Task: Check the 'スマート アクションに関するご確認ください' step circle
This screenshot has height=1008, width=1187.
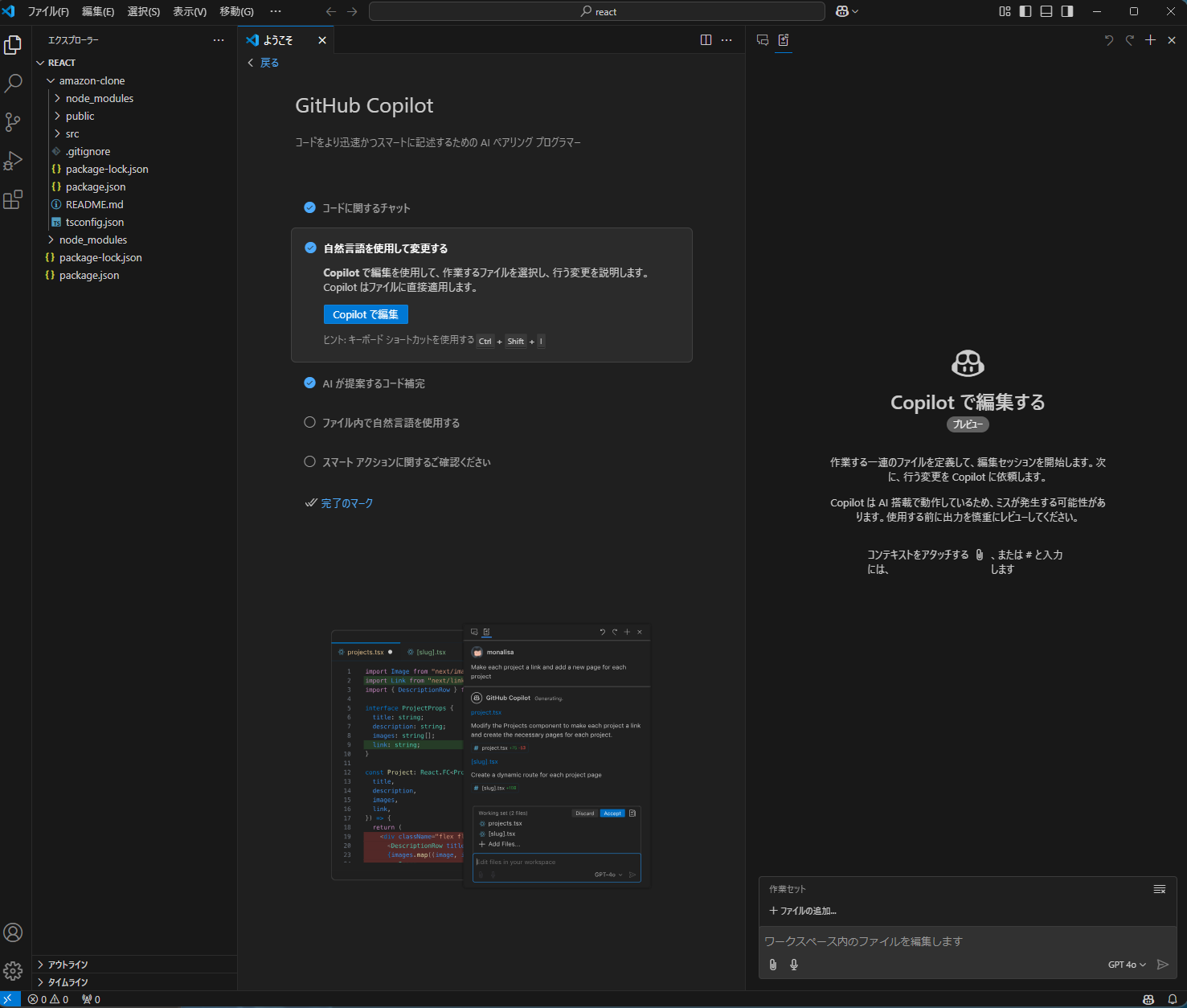Action: coord(309,461)
